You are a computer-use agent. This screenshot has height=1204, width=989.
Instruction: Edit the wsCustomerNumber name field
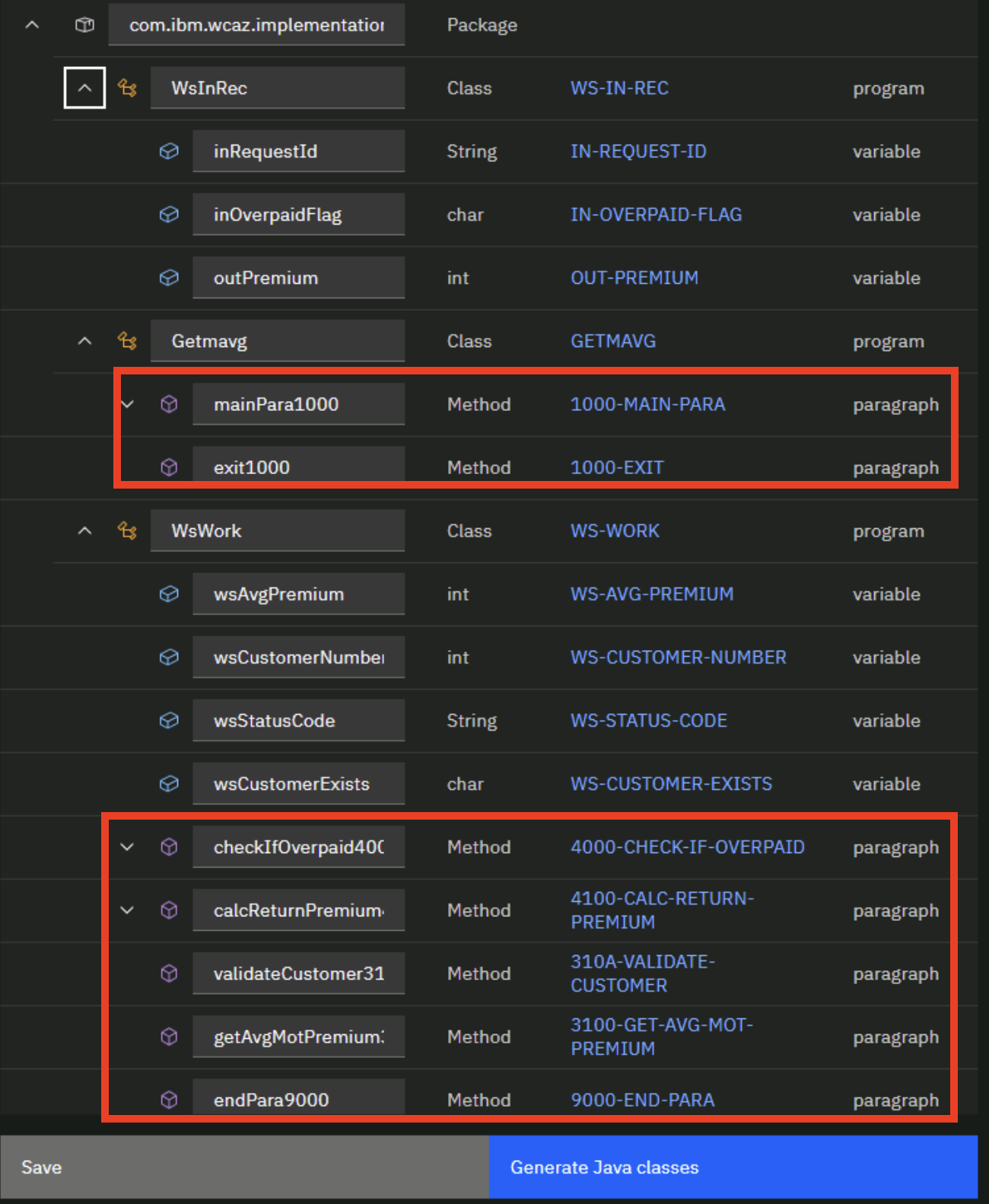pos(298,658)
